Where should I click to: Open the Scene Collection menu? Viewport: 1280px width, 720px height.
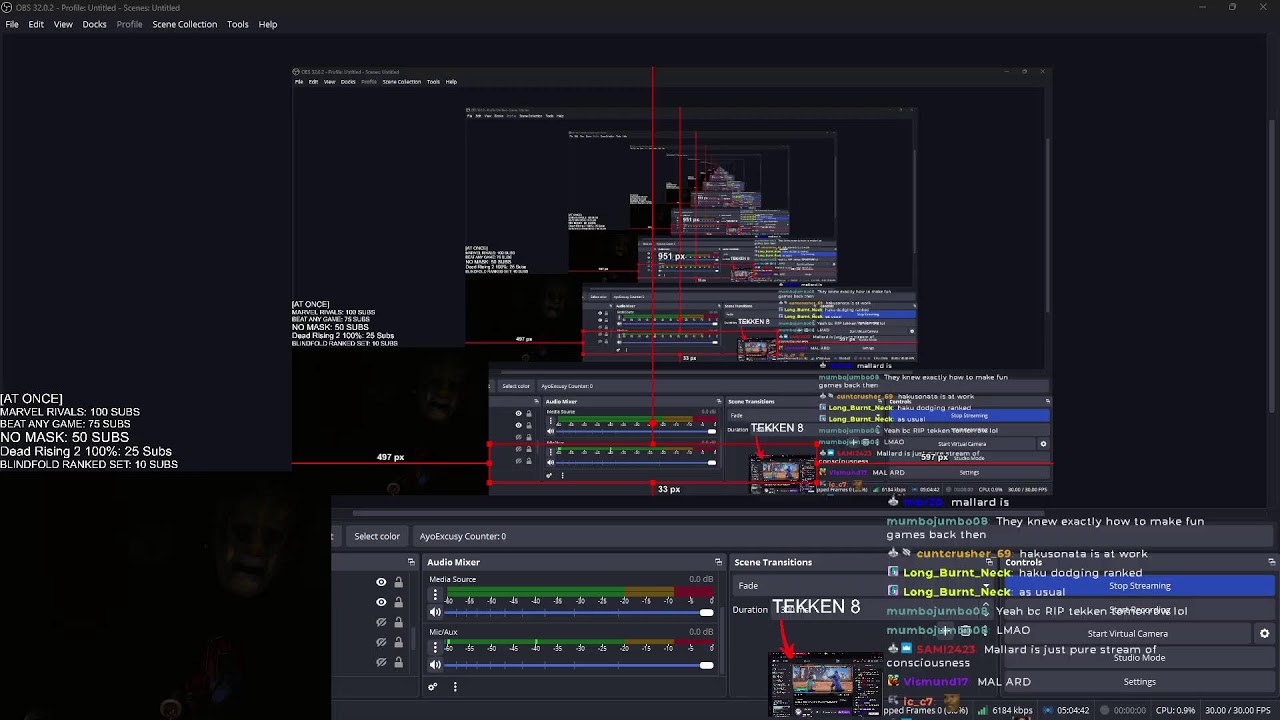(x=184, y=24)
